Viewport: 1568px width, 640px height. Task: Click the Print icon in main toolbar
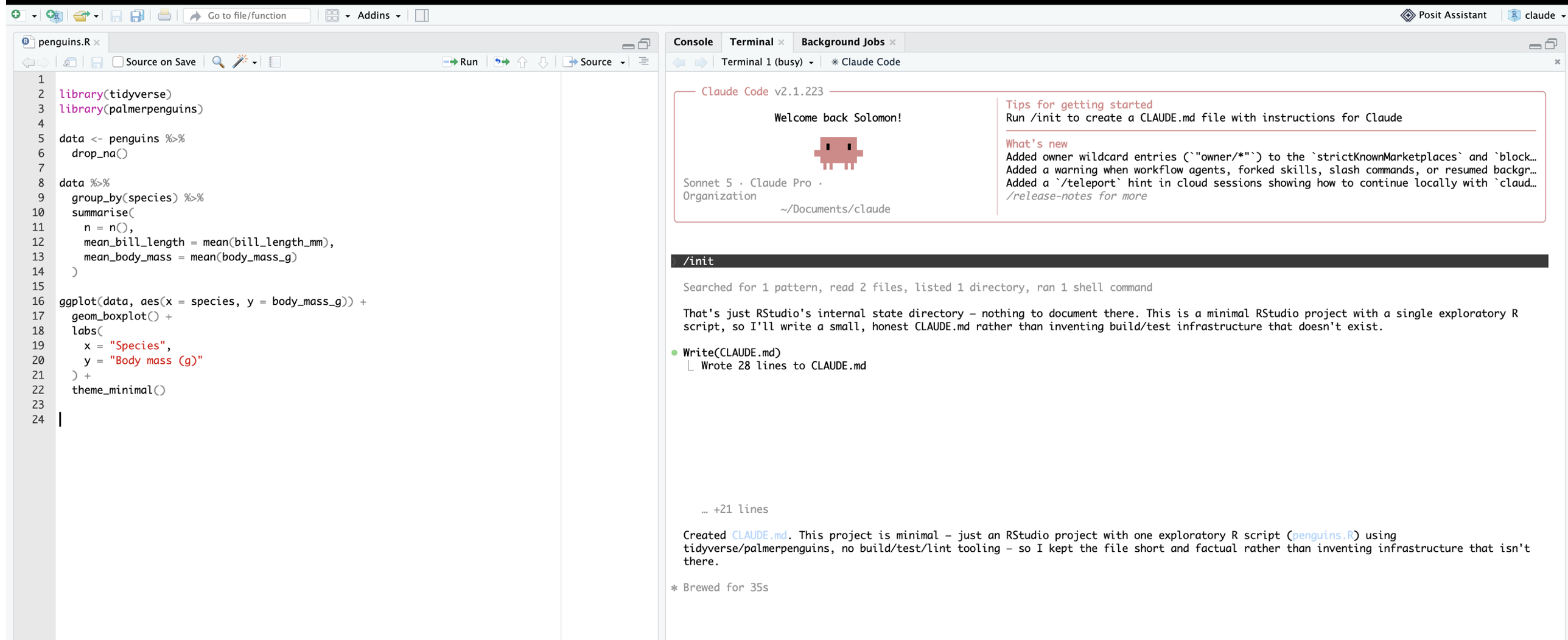164,15
